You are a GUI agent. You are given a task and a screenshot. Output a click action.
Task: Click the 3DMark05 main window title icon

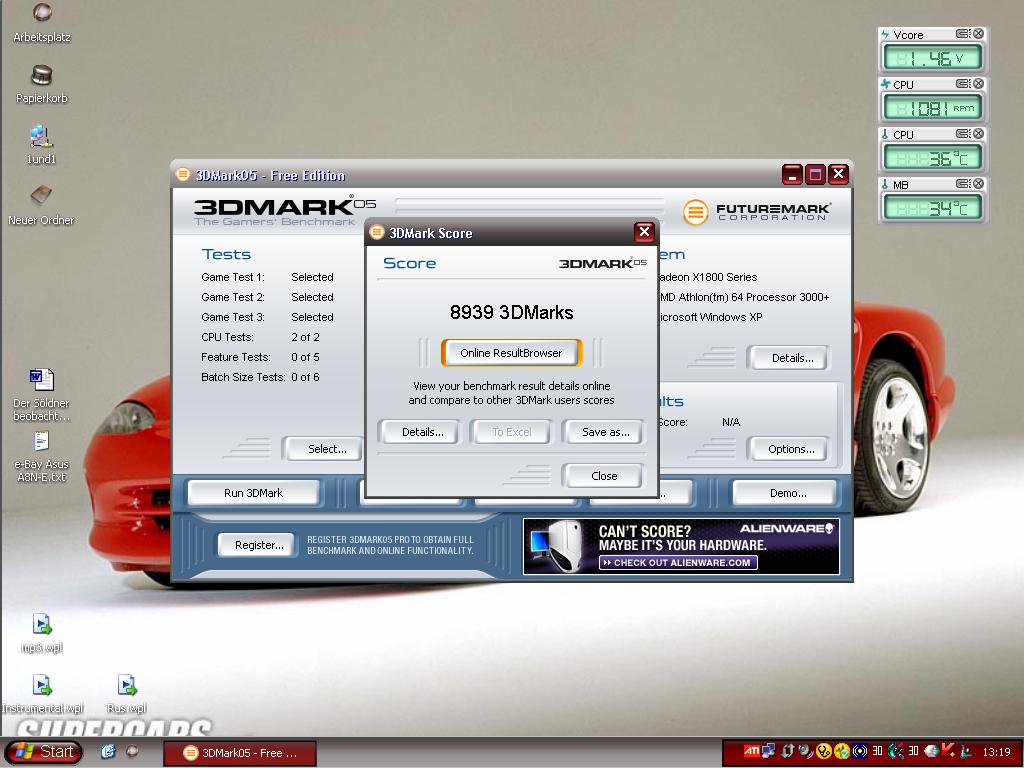(x=183, y=174)
